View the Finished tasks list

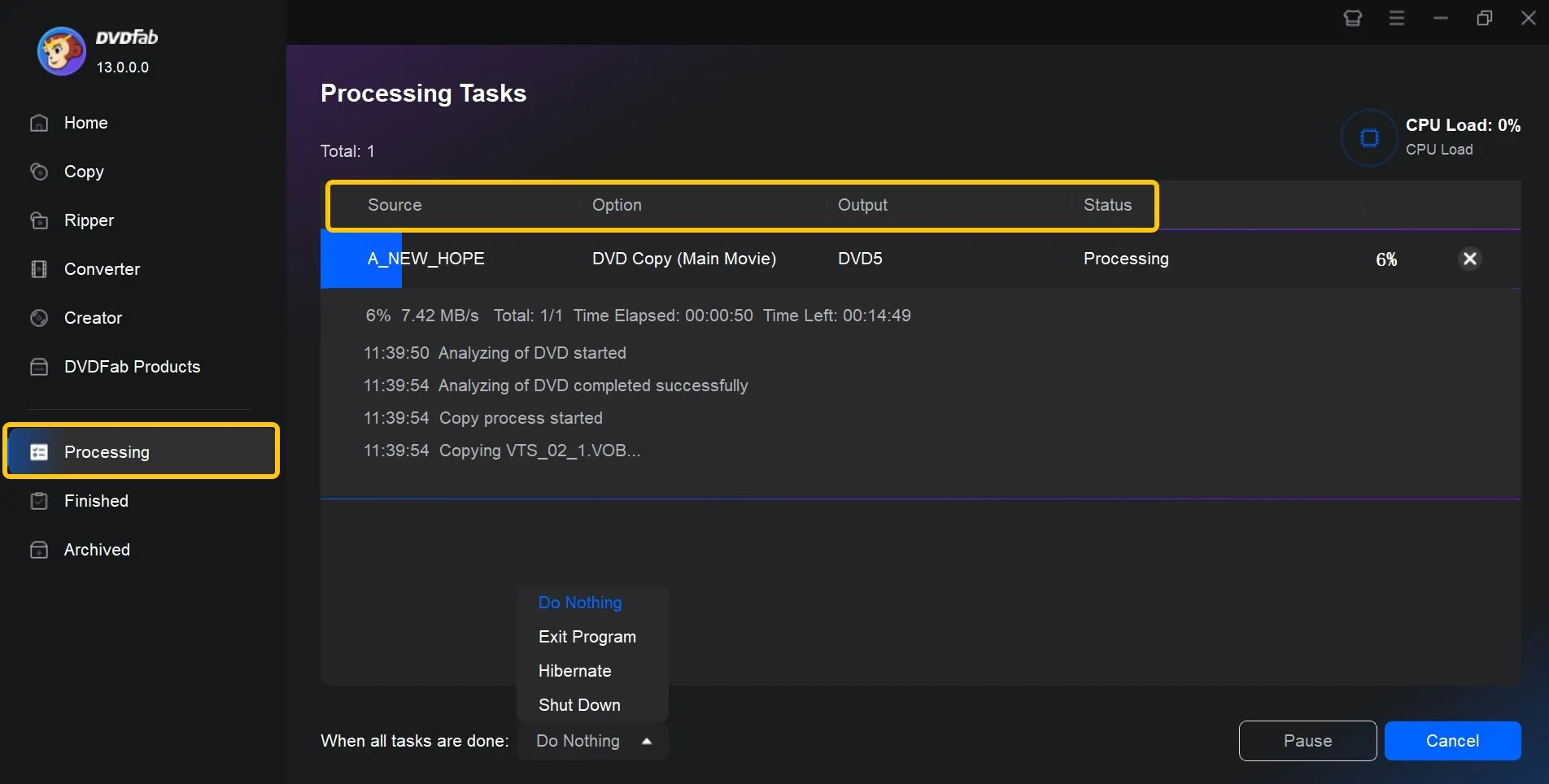point(96,501)
